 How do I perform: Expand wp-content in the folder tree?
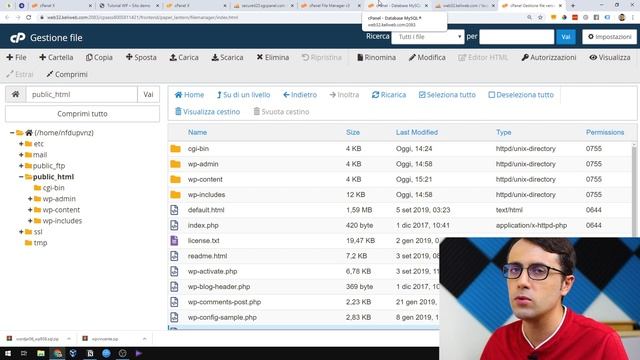pos(30,210)
